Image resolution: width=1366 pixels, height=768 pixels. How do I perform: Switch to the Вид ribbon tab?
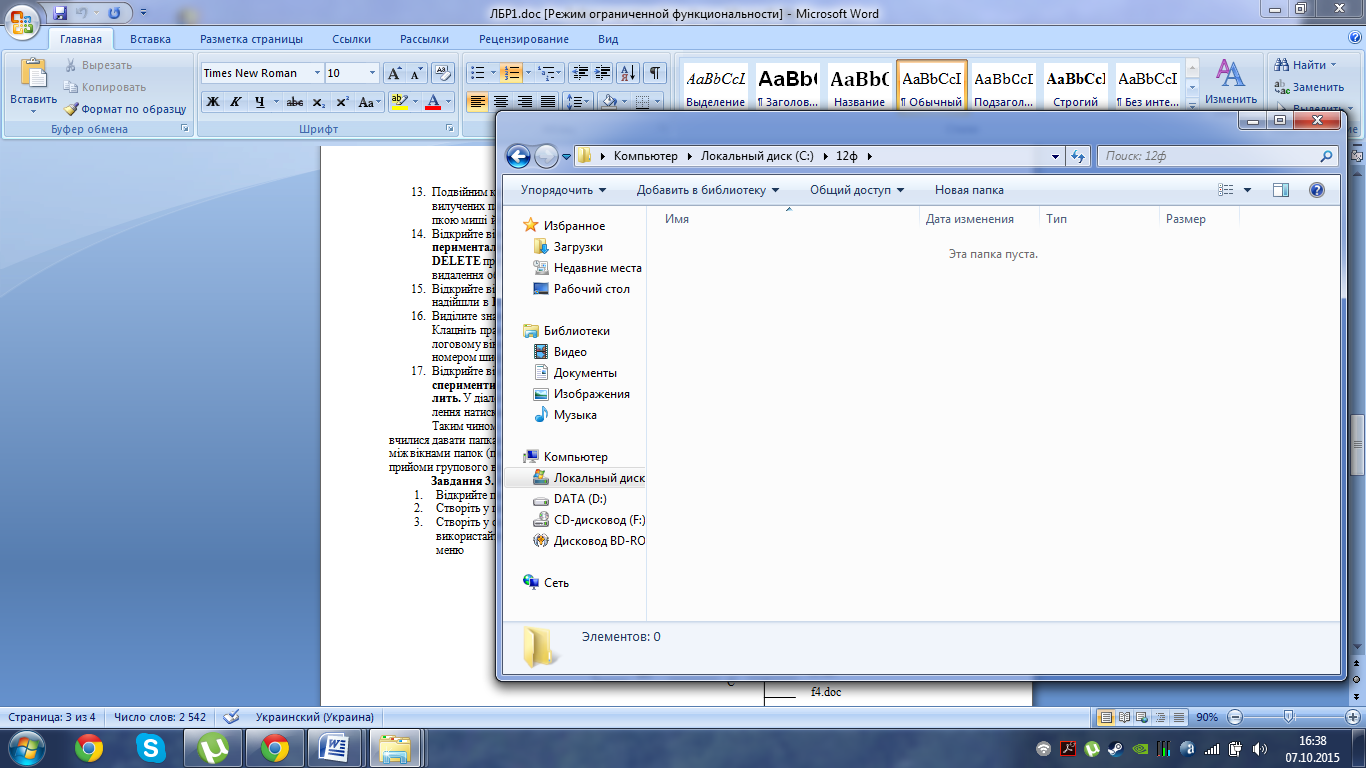(608, 39)
